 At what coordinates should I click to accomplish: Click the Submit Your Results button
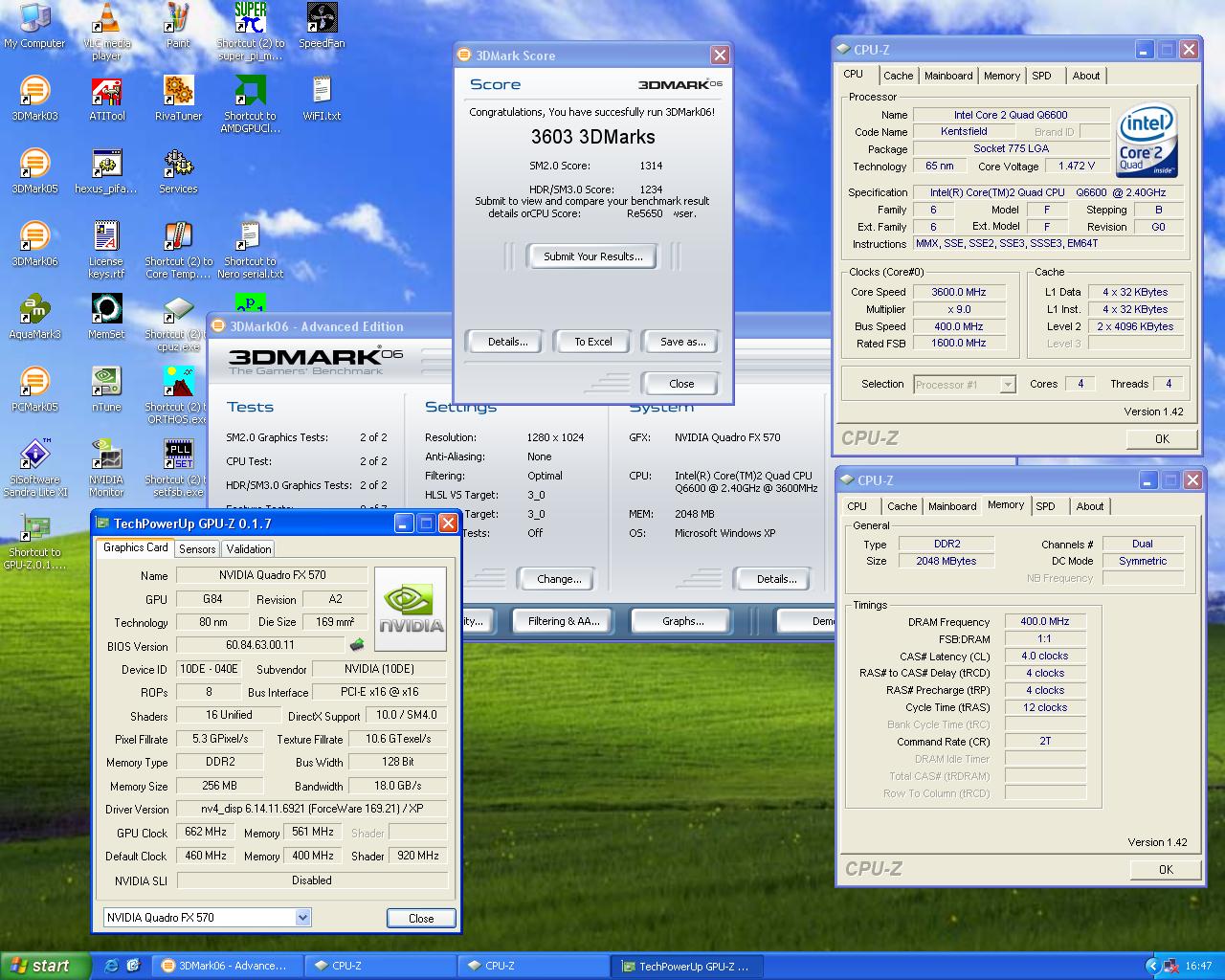(592, 256)
